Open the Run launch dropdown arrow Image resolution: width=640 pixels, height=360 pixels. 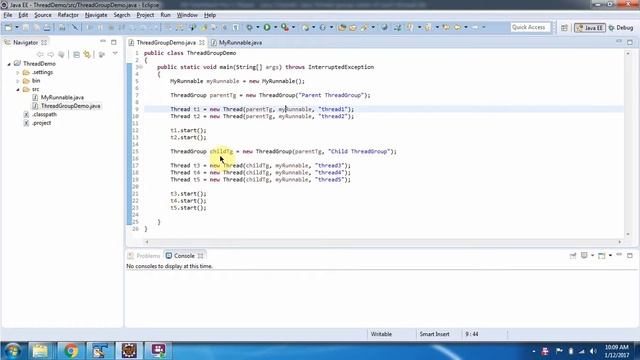tap(276, 27)
